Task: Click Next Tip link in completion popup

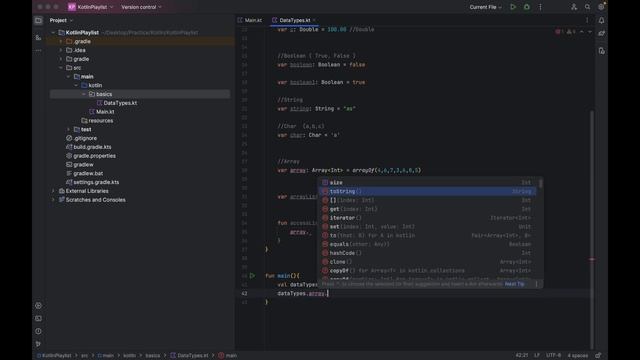Action: tap(514, 284)
